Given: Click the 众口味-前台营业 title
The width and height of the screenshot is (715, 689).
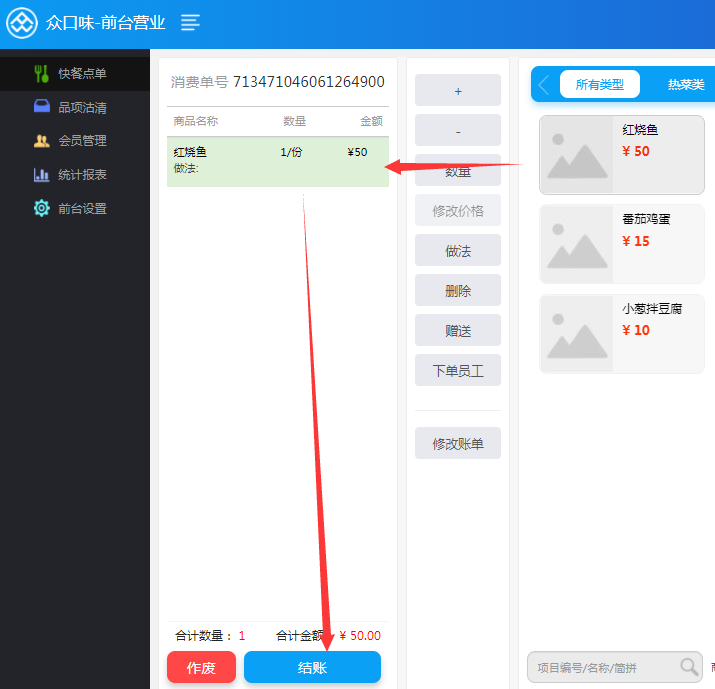Looking at the screenshot, I should (105, 22).
